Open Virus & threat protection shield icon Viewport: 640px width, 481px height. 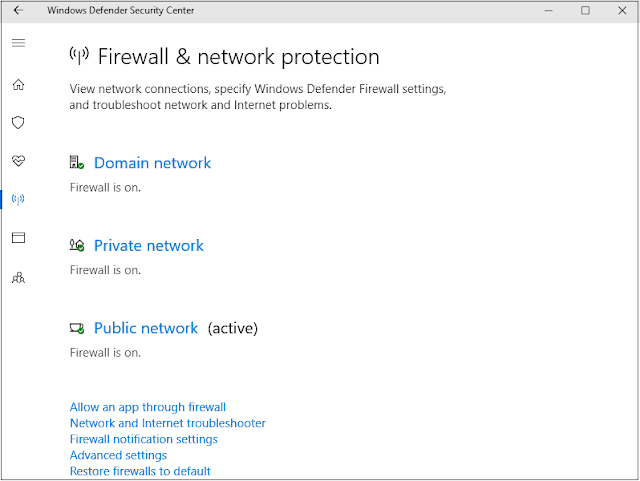pyautogui.click(x=18, y=122)
